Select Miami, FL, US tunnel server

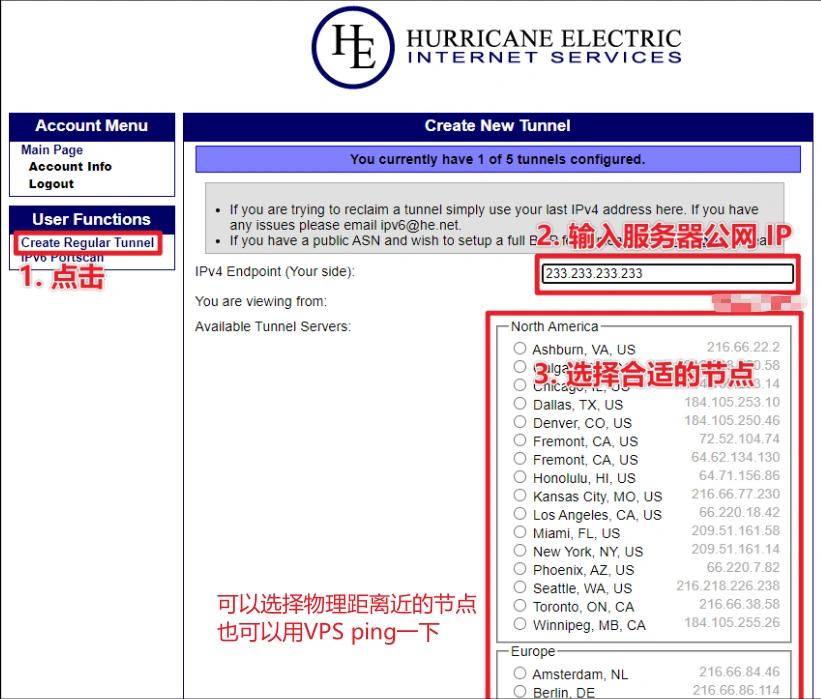click(x=519, y=532)
